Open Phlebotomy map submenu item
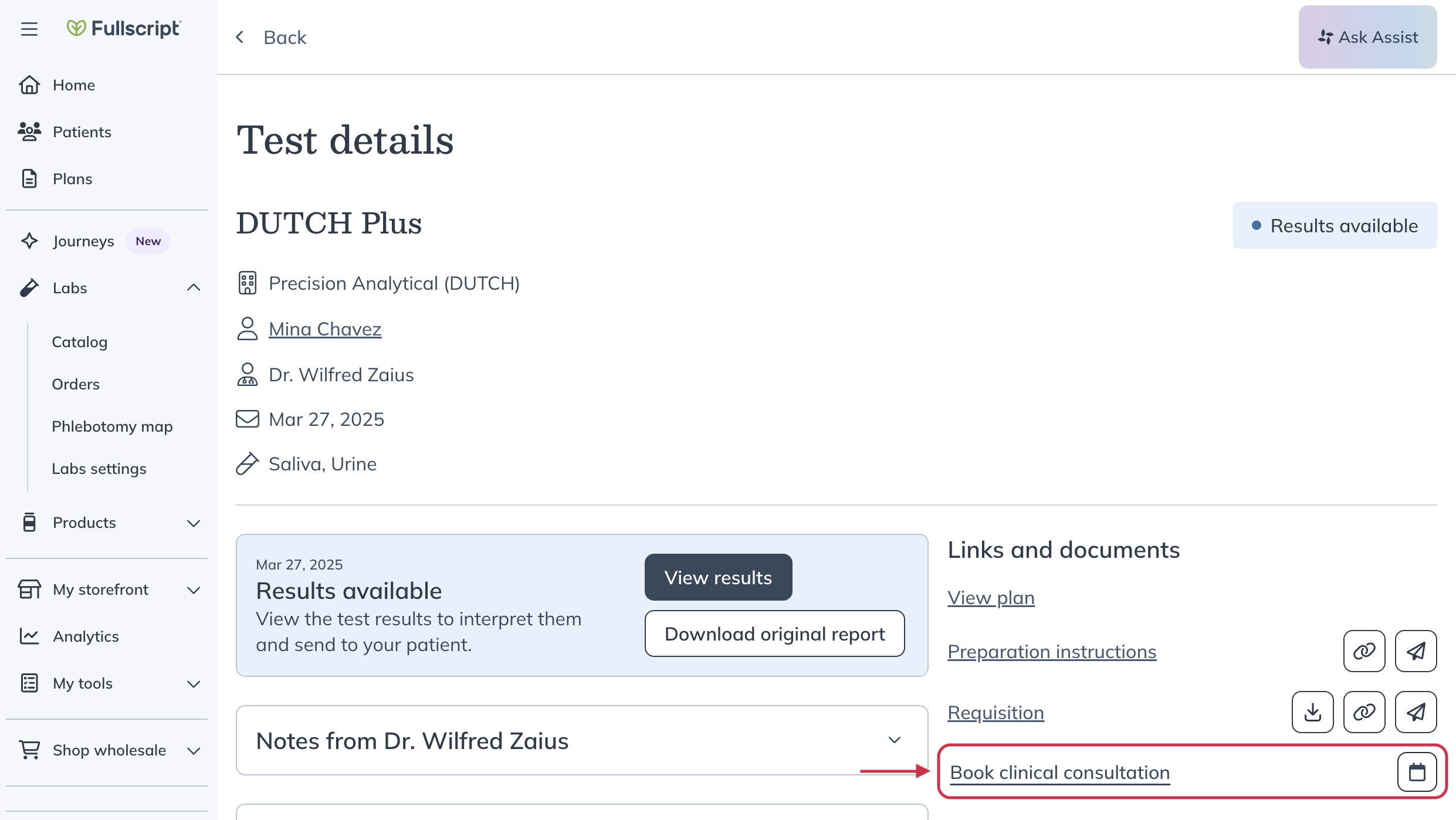This screenshot has height=820, width=1456. point(112,426)
